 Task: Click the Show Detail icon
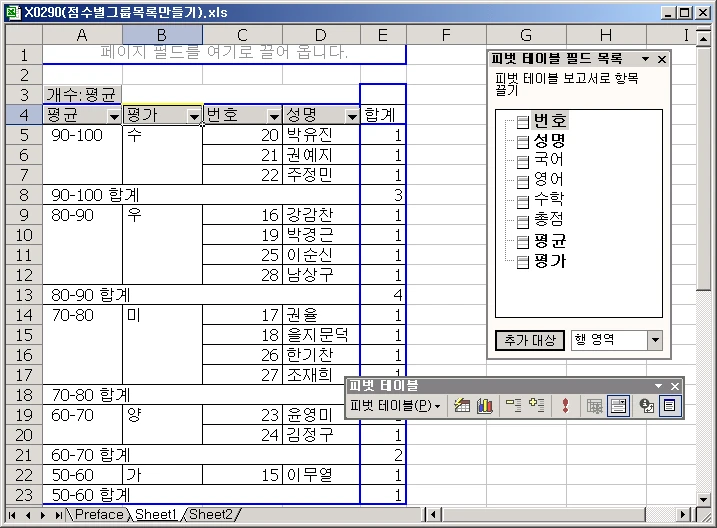pos(536,405)
